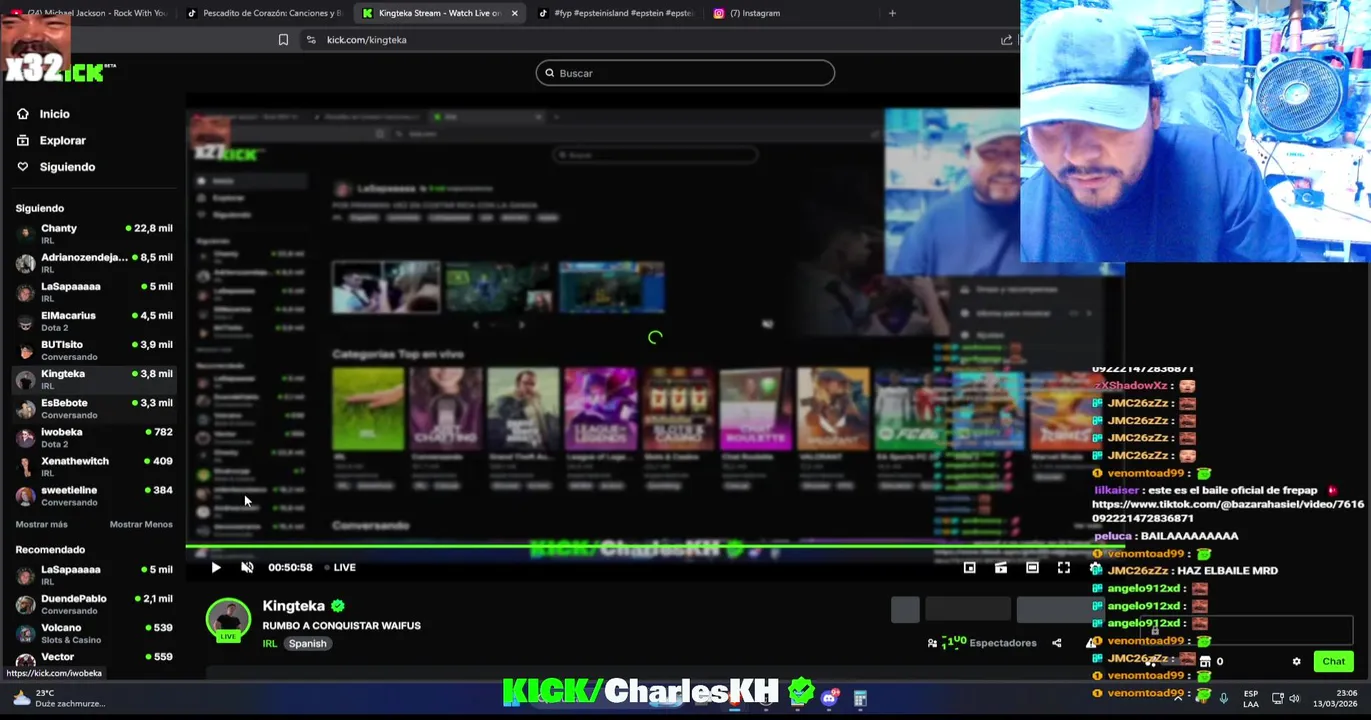
Task: Click browser share icon by address bar
Action: point(1006,40)
